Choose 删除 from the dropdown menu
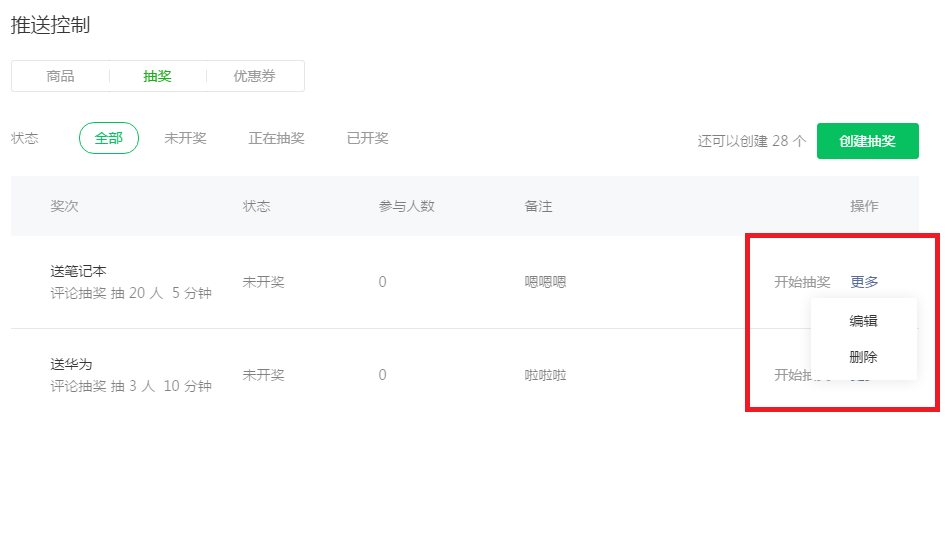Viewport: 952px width, 560px height. coord(863,357)
